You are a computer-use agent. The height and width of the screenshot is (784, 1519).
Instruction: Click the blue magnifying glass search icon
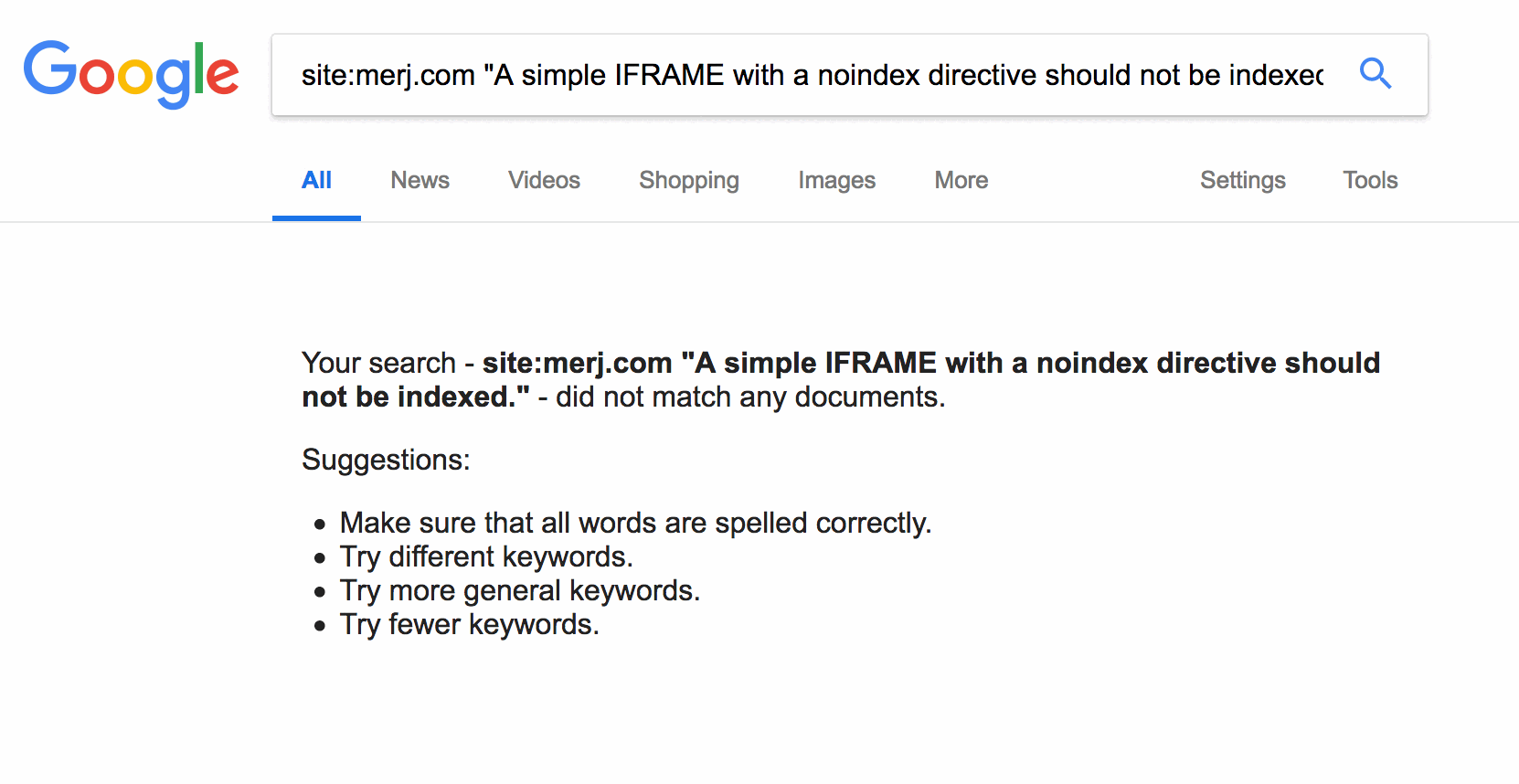pyautogui.click(x=1375, y=73)
